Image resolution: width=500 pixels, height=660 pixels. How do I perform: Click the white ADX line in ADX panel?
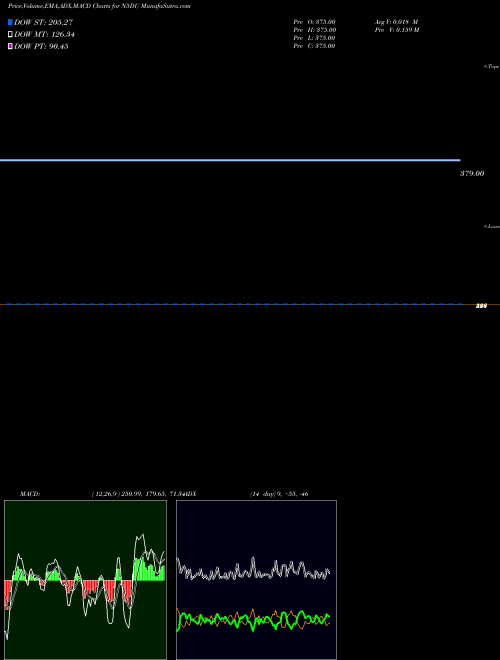253,569
